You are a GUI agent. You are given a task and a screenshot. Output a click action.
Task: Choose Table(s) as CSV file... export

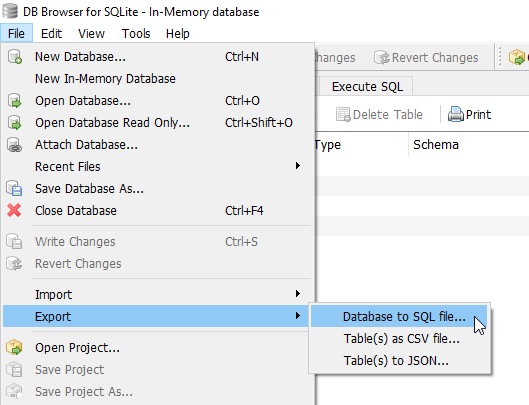(x=399, y=339)
